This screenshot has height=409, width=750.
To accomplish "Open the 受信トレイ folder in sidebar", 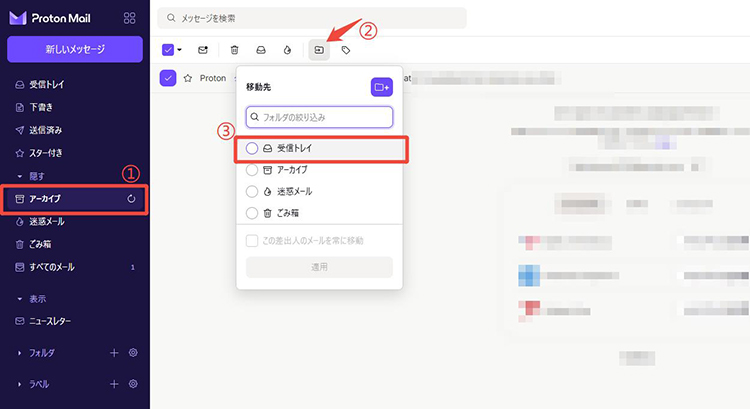I will pos(75,85).
